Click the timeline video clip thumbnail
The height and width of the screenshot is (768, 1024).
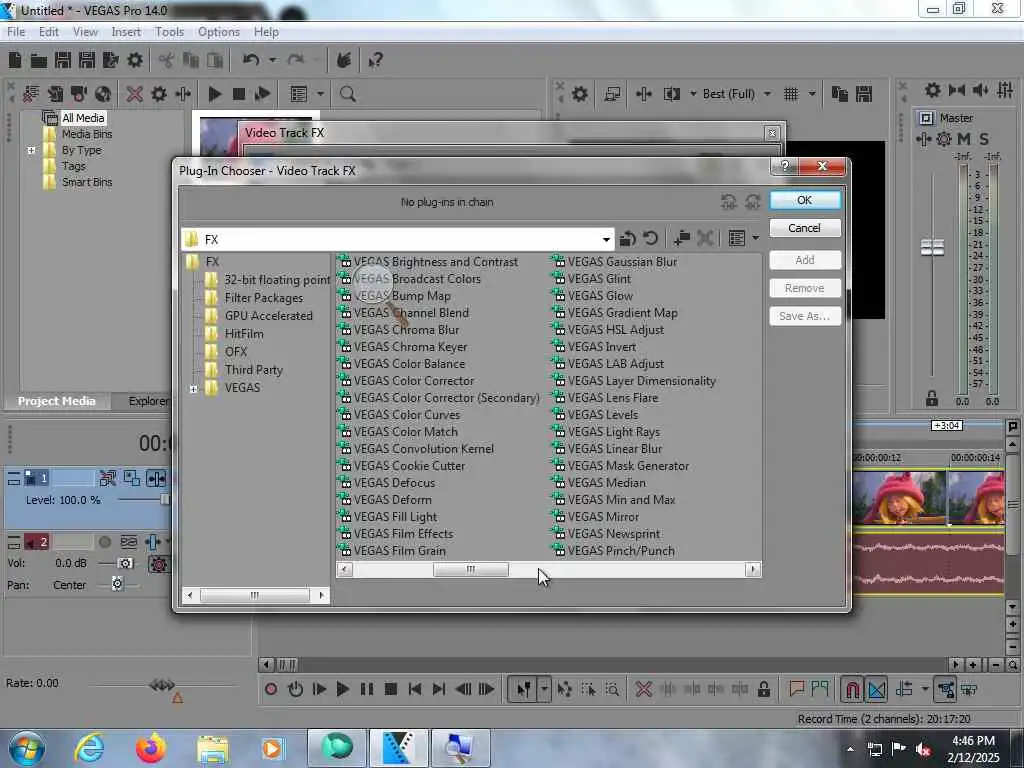(x=899, y=498)
